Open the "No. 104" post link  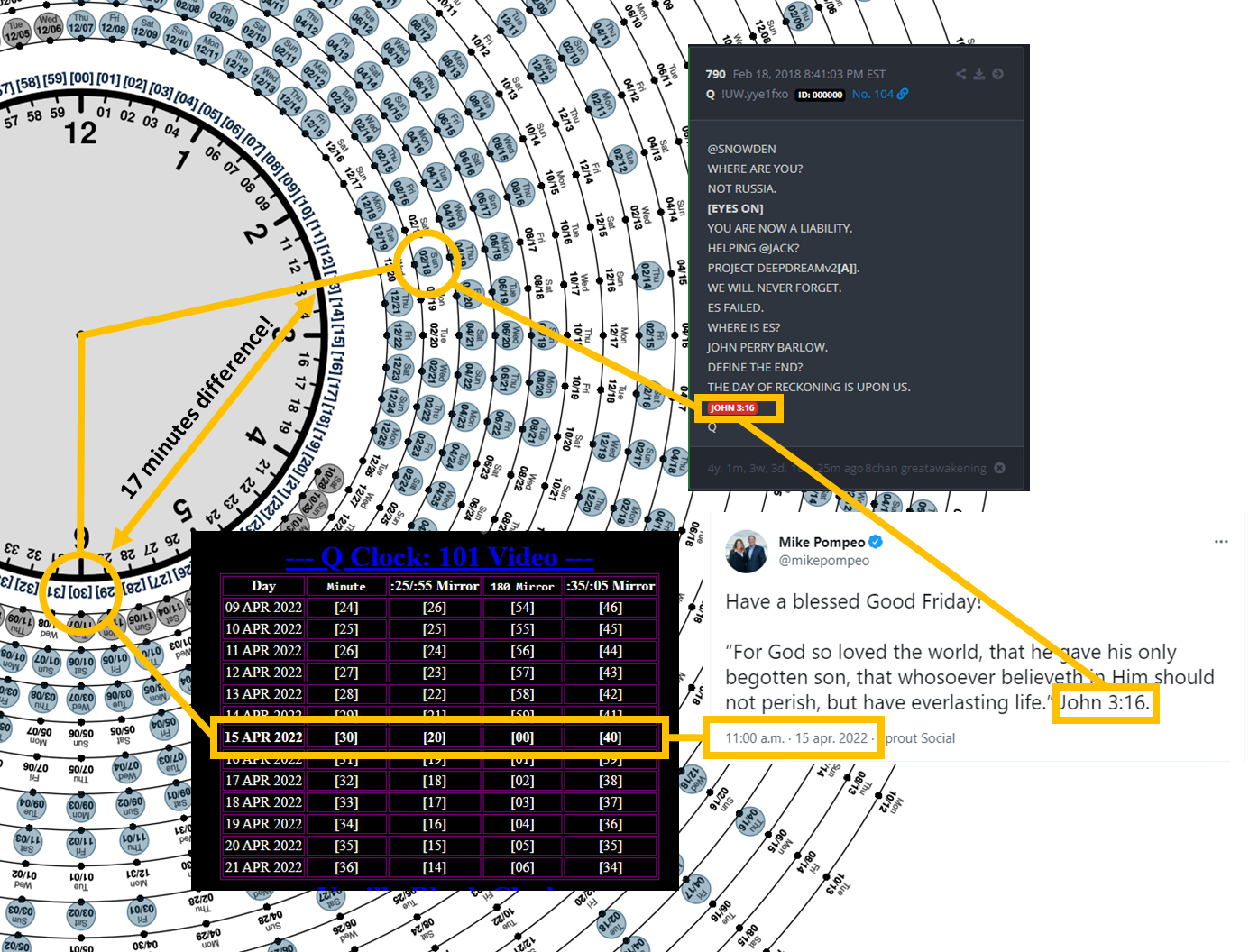[873, 94]
